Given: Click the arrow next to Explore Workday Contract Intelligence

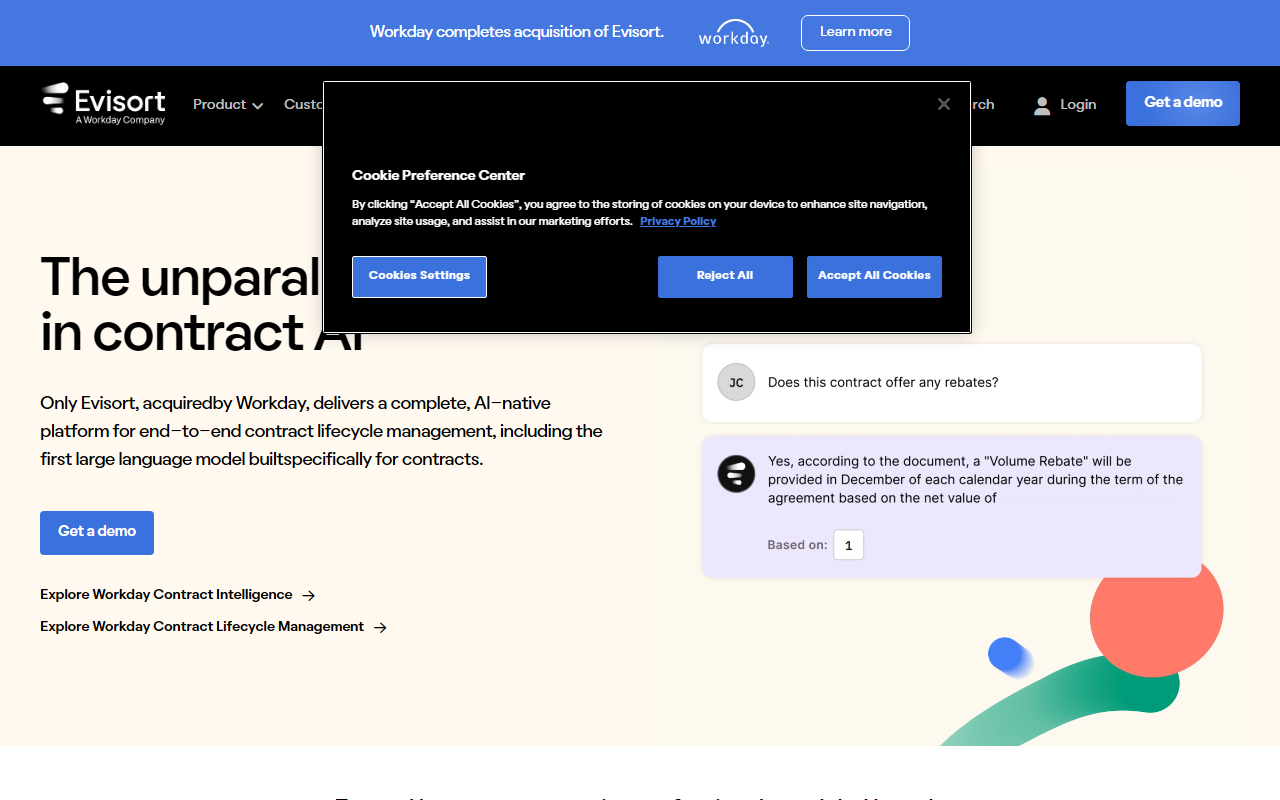Looking at the screenshot, I should click(x=309, y=595).
